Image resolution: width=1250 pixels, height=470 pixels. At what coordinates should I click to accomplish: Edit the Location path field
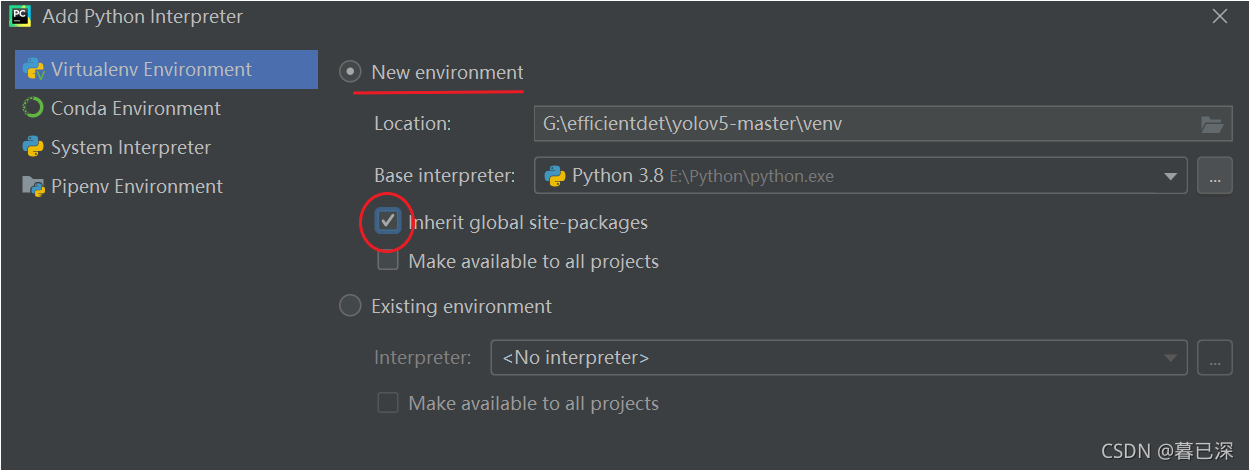tap(883, 124)
